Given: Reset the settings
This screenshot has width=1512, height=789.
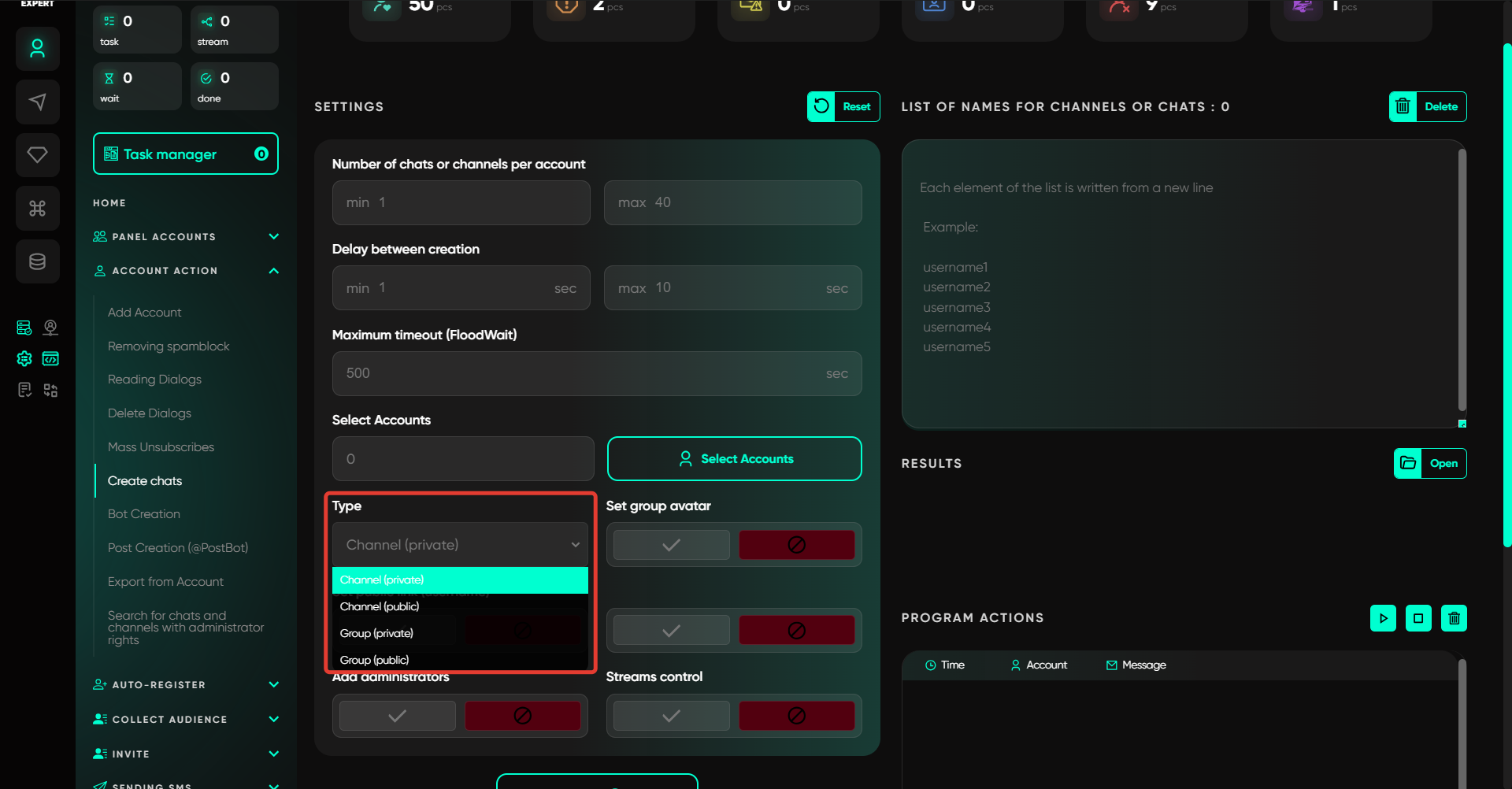Looking at the screenshot, I should click(843, 107).
